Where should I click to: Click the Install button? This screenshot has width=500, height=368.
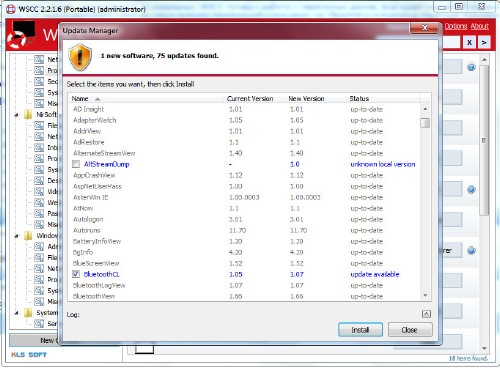point(360,330)
